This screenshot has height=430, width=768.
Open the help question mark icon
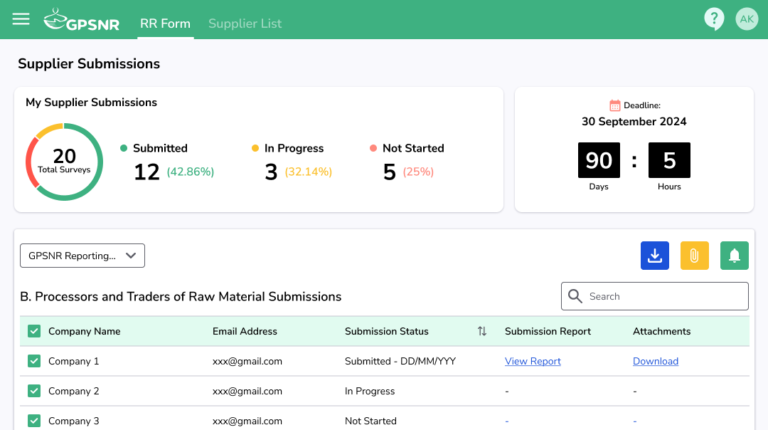tap(713, 18)
